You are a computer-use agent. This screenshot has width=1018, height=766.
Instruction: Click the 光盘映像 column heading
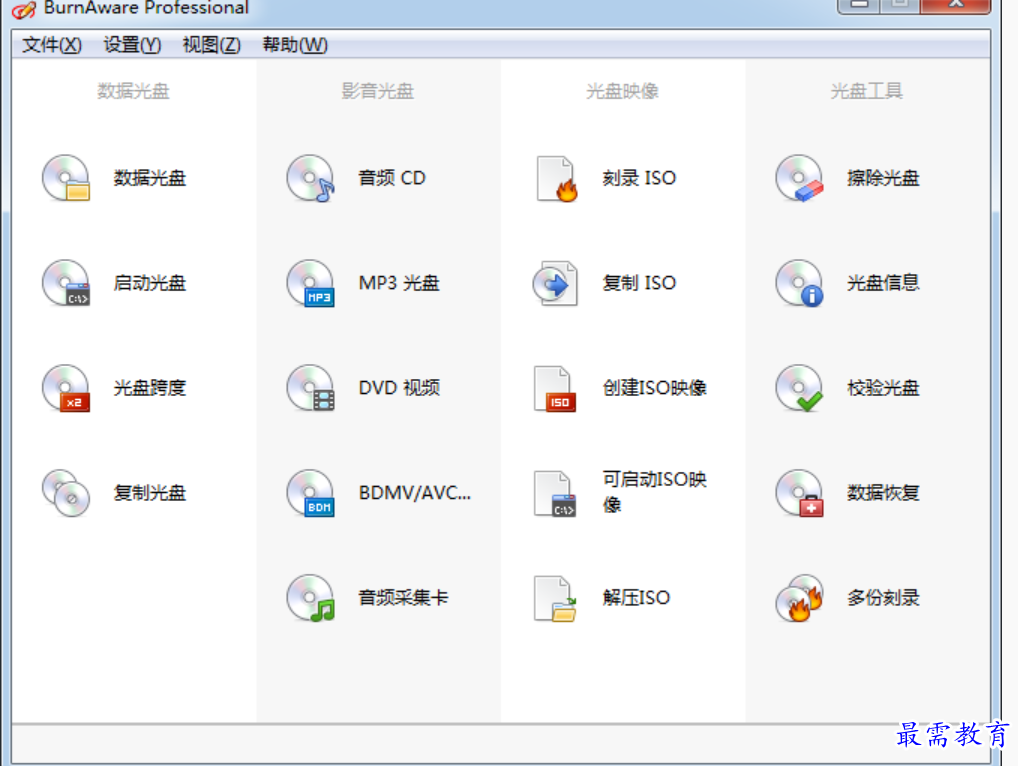click(623, 91)
